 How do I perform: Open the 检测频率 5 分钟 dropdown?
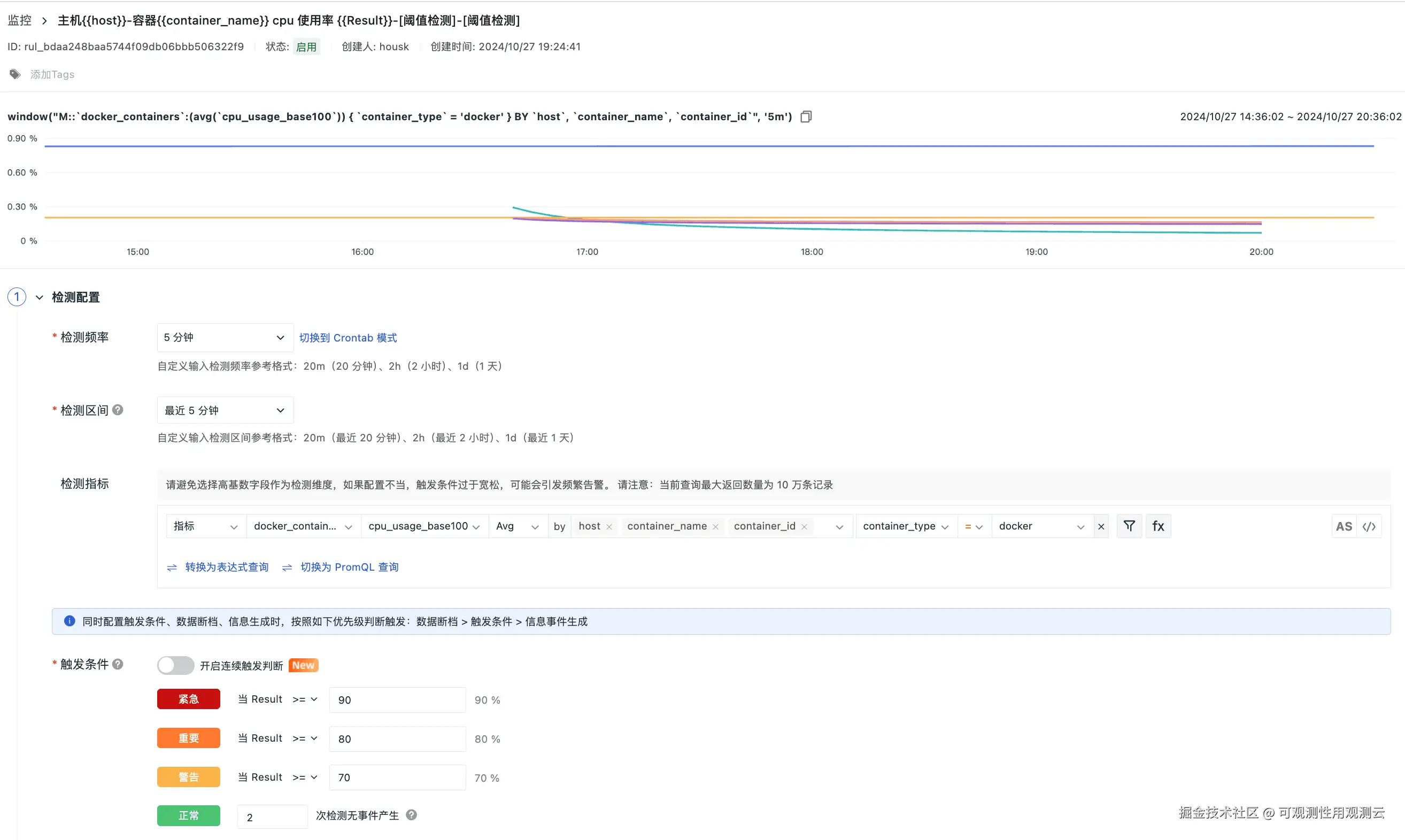pyautogui.click(x=225, y=337)
